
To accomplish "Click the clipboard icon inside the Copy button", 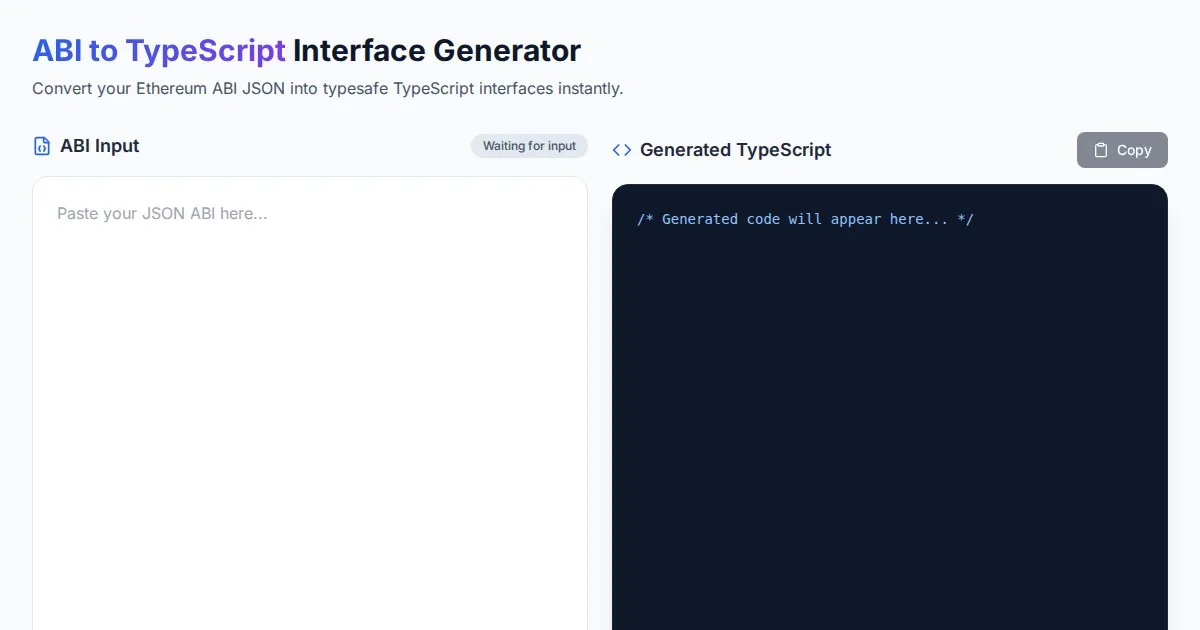I will click(x=1101, y=150).
